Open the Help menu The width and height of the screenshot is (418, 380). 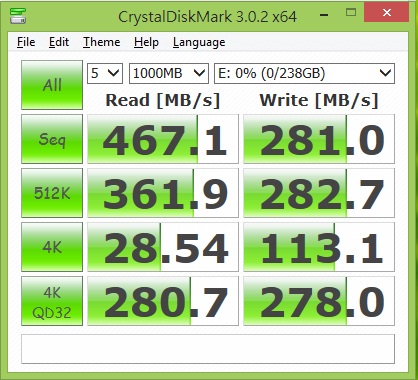click(146, 42)
